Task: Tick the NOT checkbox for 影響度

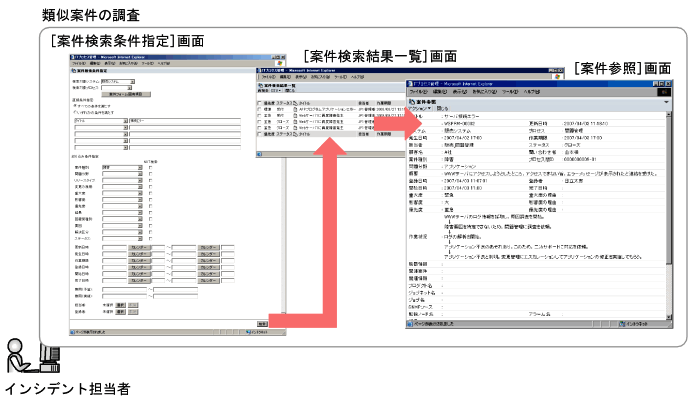Action: (151, 199)
